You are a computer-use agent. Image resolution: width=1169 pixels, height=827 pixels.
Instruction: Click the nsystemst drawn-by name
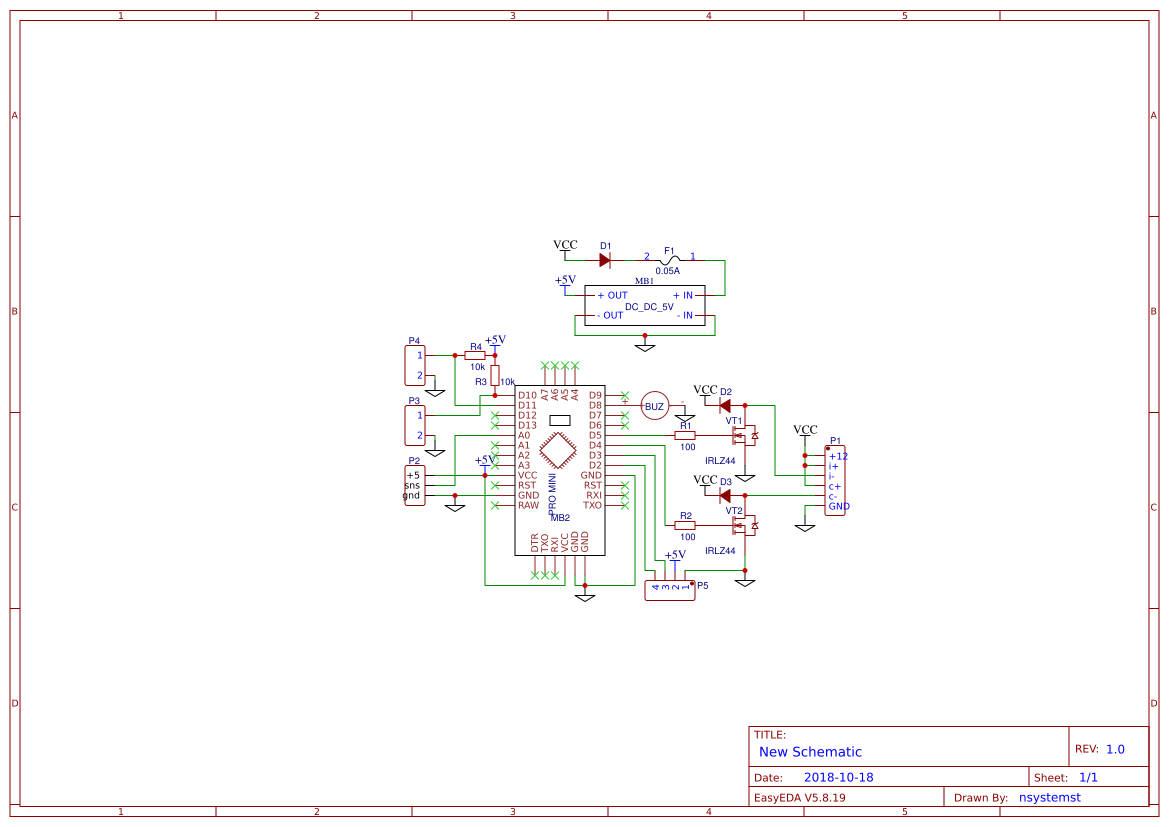(x=1049, y=797)
